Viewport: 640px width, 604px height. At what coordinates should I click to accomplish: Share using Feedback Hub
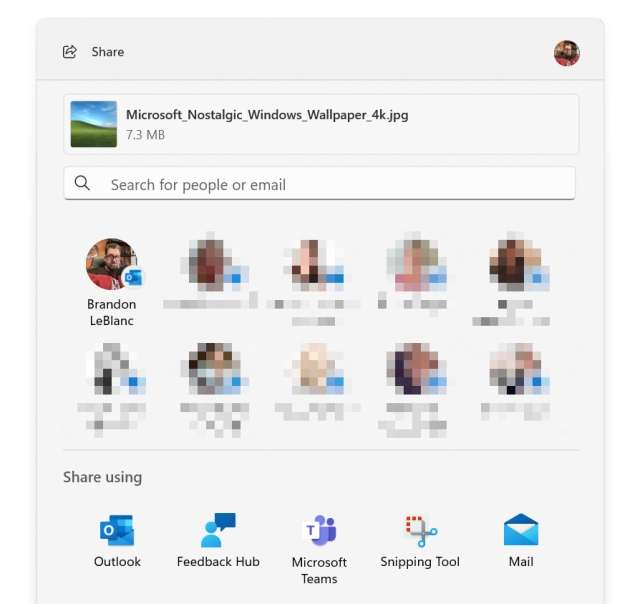tap(218, 540)
